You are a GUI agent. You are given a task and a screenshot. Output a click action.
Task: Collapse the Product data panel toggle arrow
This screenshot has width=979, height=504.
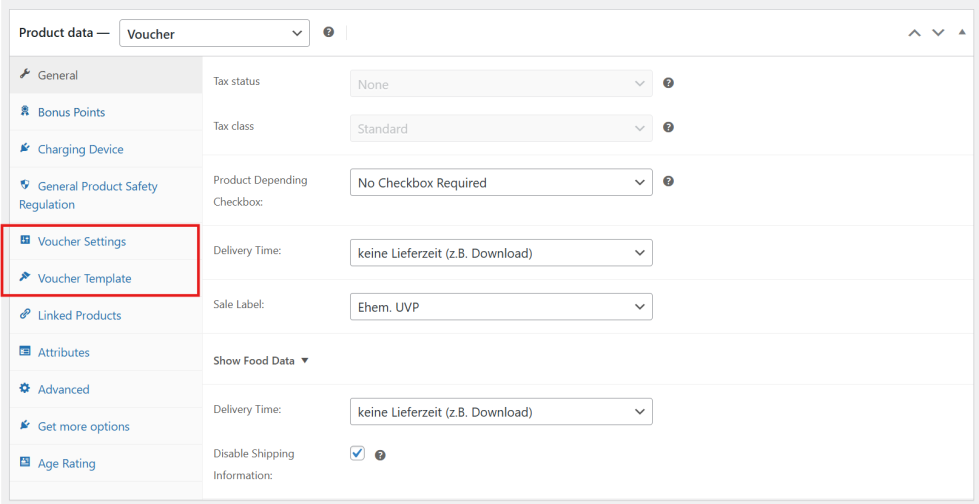click(962, 32)
